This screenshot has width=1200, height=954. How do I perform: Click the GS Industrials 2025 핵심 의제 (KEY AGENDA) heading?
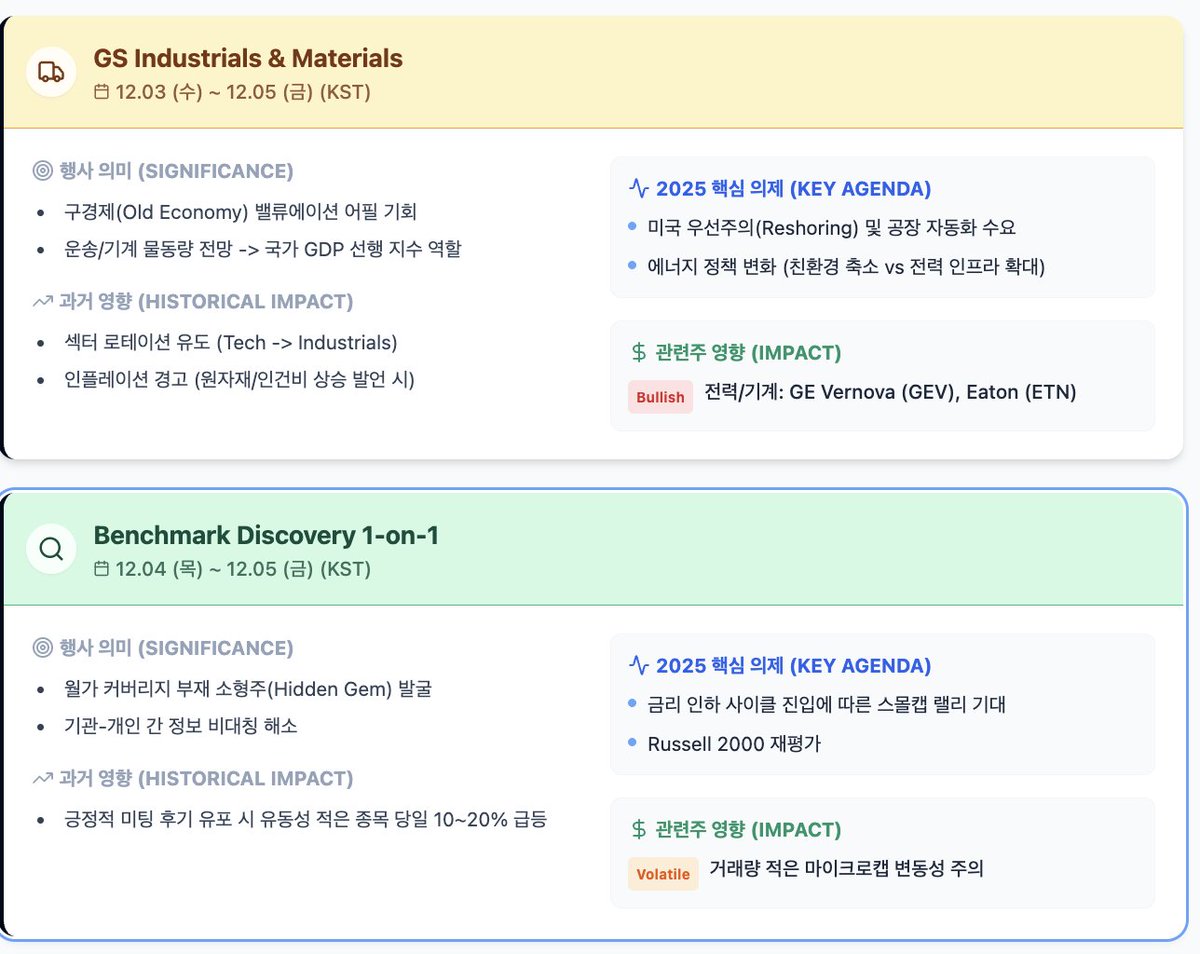click(x=793, y=188)
